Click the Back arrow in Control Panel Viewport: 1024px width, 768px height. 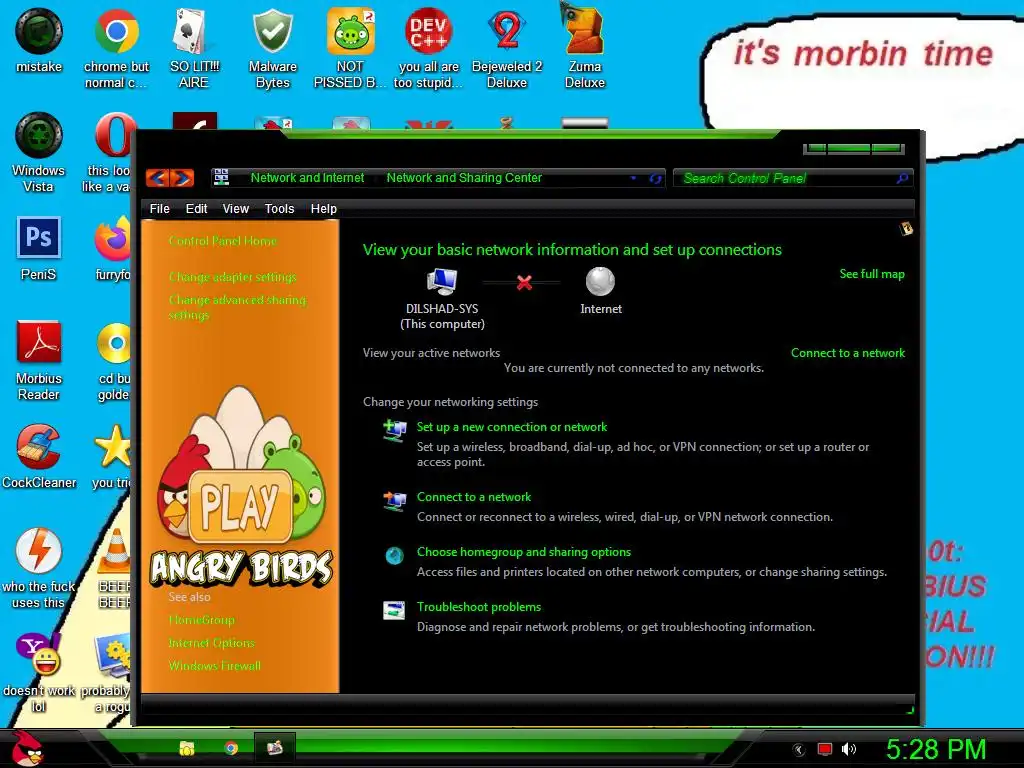click(157, 177)
